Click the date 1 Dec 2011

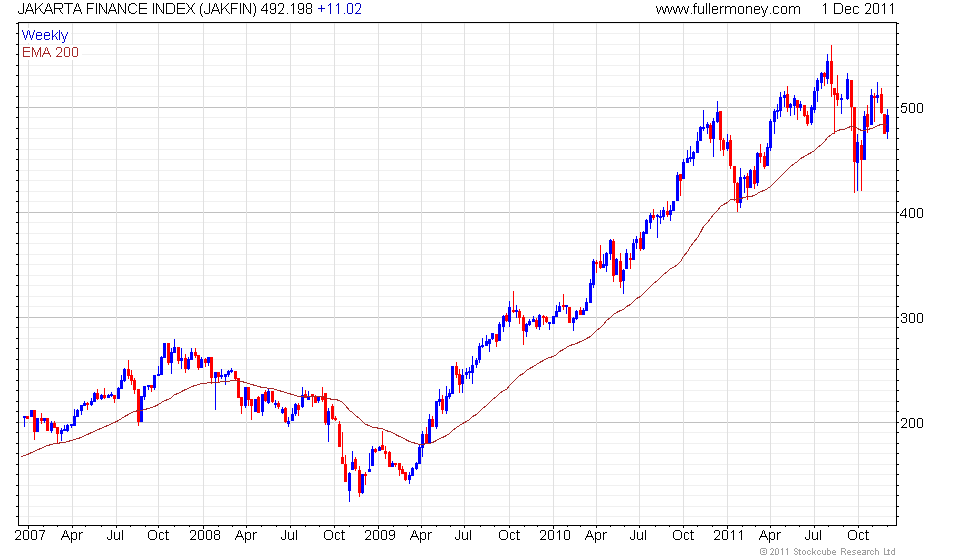(858, 9)
